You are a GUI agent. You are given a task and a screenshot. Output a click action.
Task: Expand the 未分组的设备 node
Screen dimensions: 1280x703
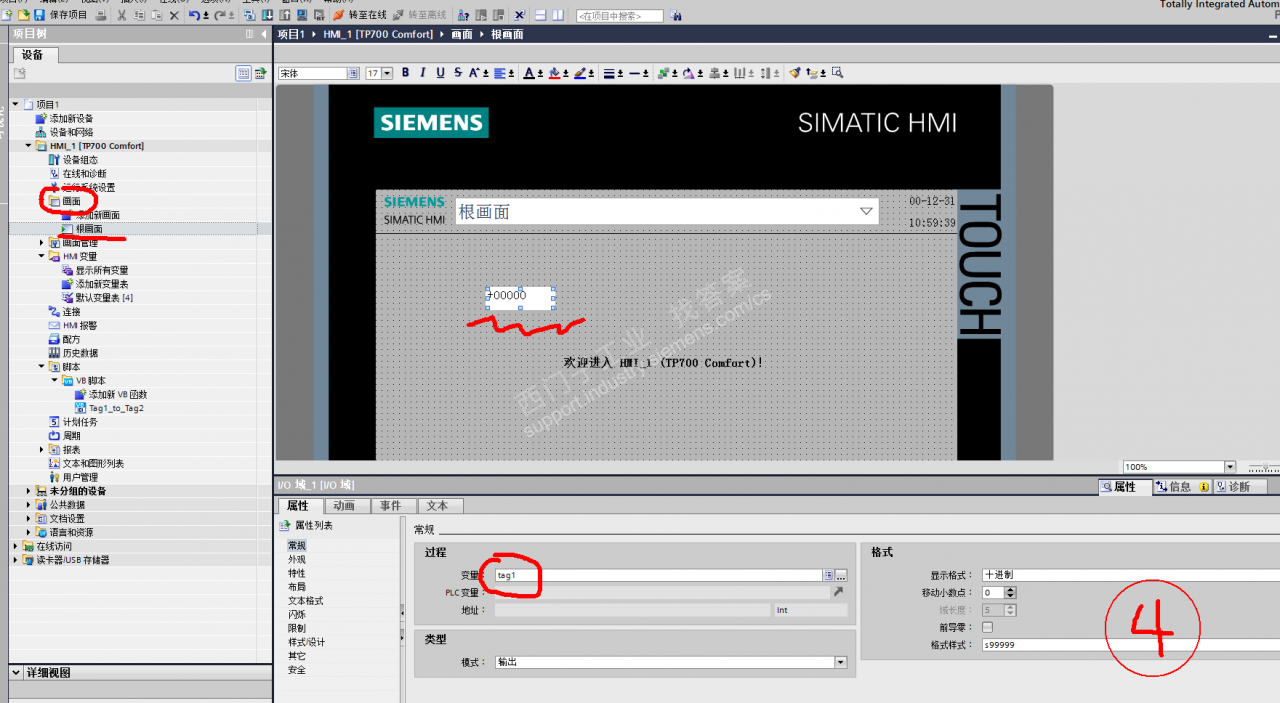pyautogui.click(x=29, y=491)
